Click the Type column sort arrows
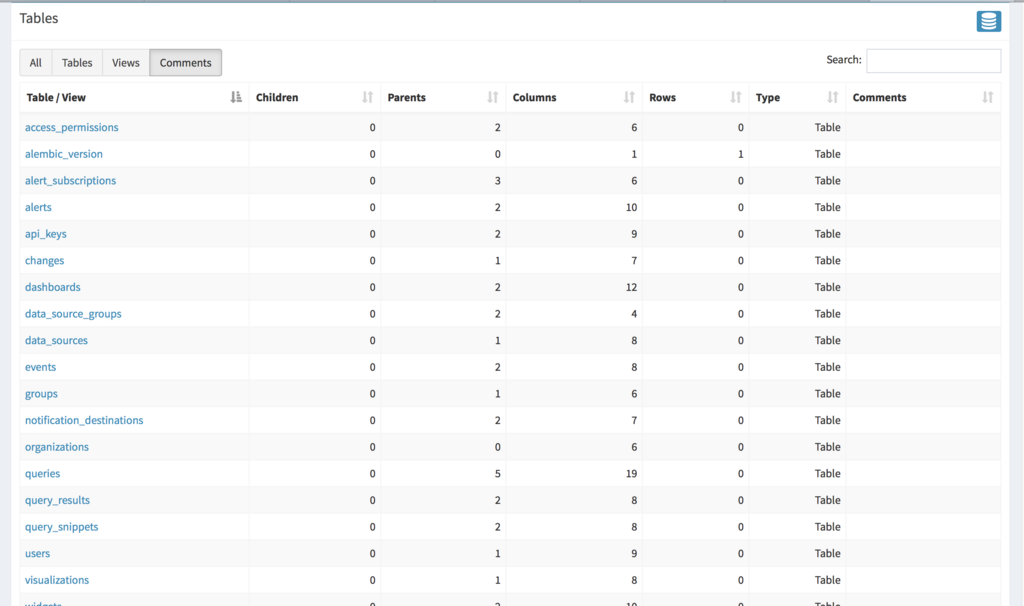This screenshot has width=1024, height=606. point(833,97)
